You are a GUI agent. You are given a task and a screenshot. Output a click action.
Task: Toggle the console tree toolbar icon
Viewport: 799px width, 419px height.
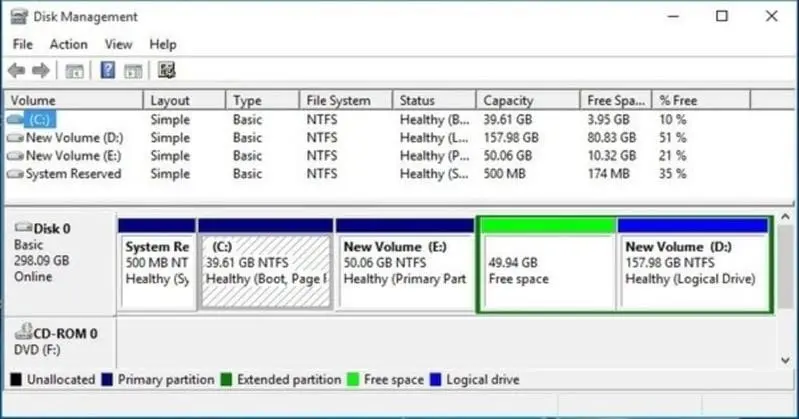pyautogui.click(x=74, y=71)
